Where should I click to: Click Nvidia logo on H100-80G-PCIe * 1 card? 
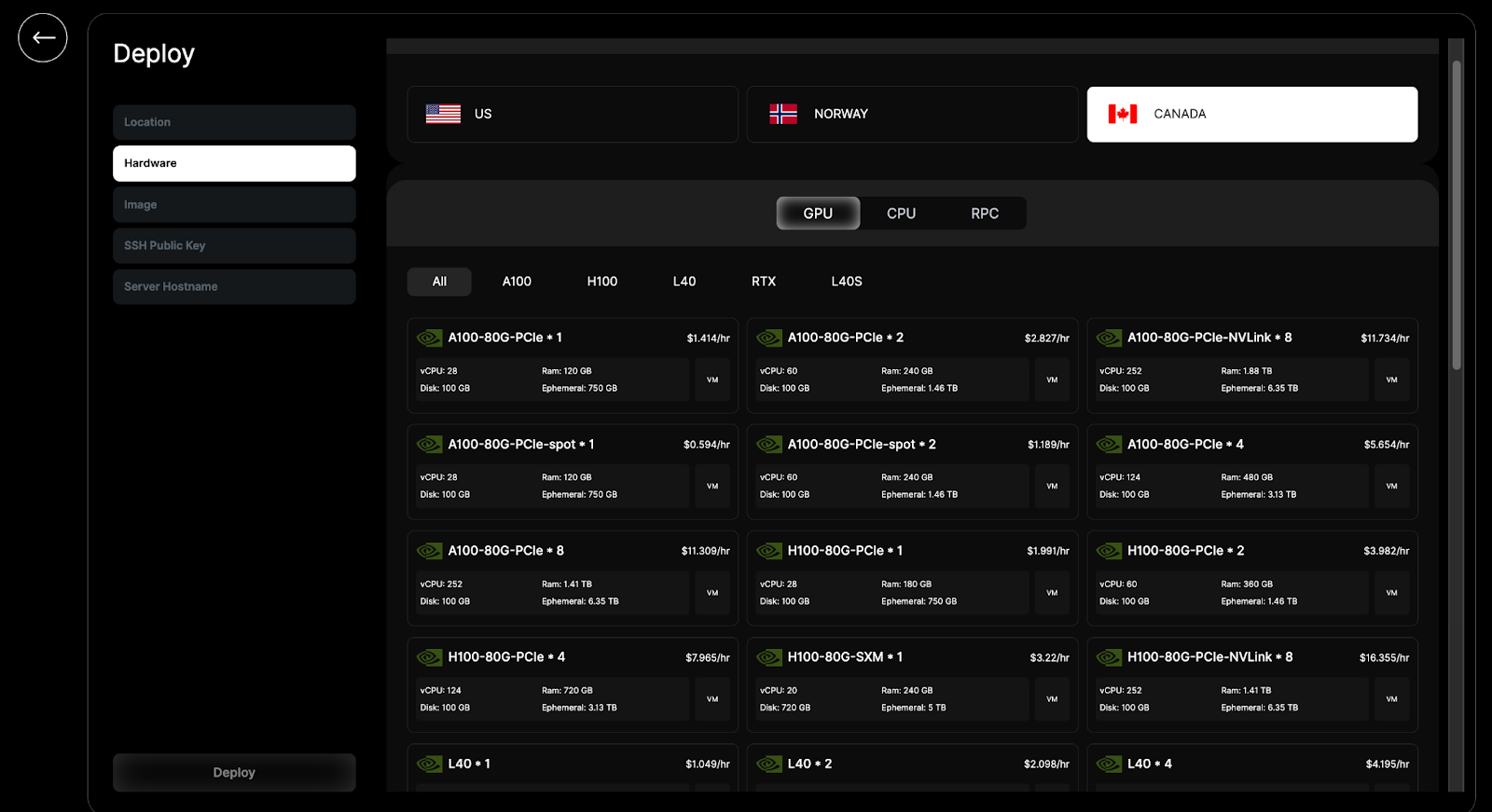769,551
